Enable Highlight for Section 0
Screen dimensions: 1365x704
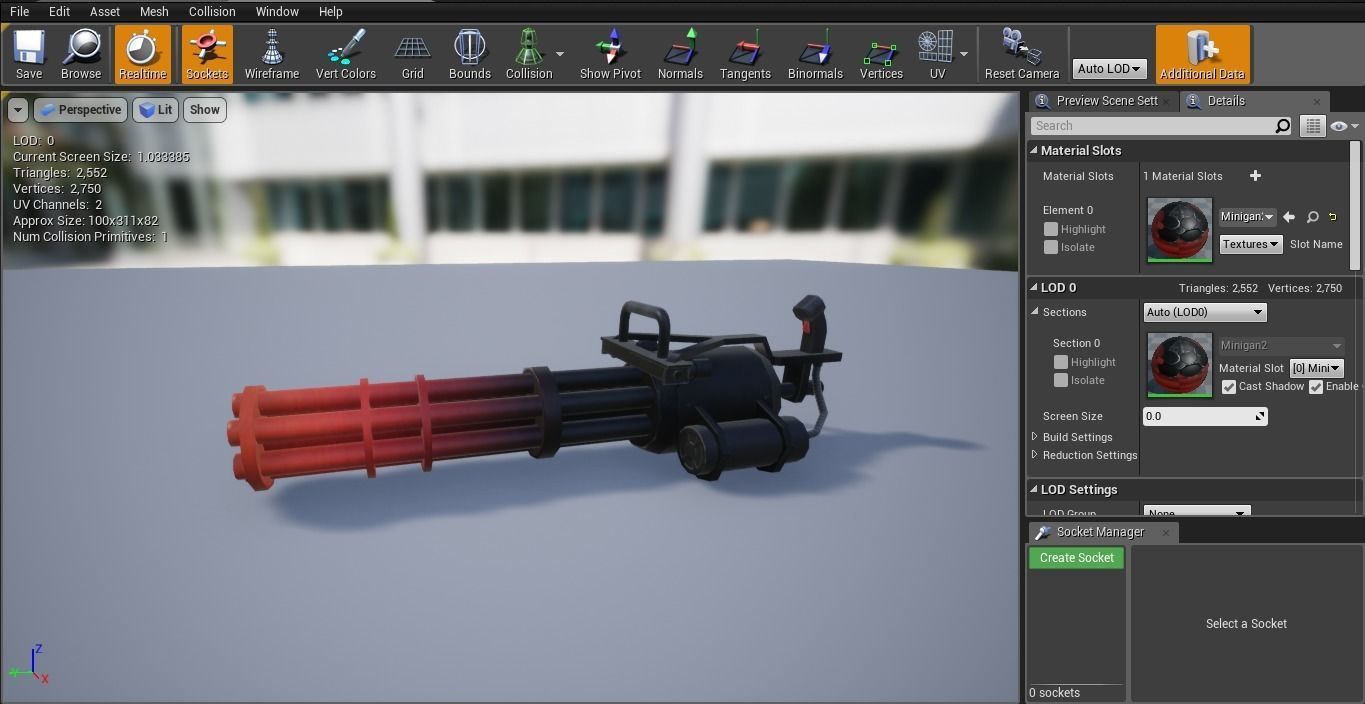pyautogui.click(x=1061, y=362)
